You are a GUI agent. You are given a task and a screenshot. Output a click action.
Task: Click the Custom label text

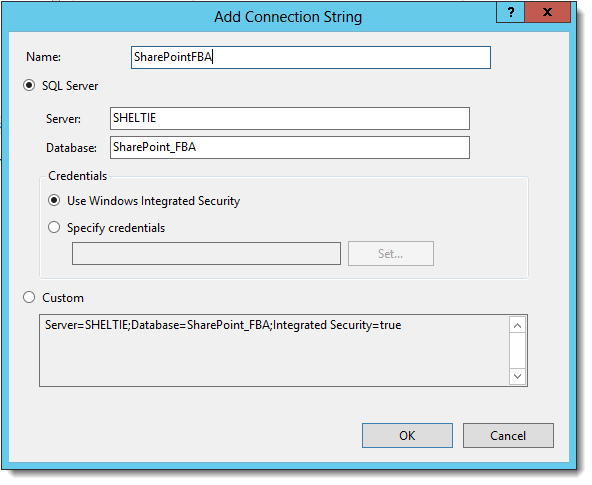(x=63, y=298)
